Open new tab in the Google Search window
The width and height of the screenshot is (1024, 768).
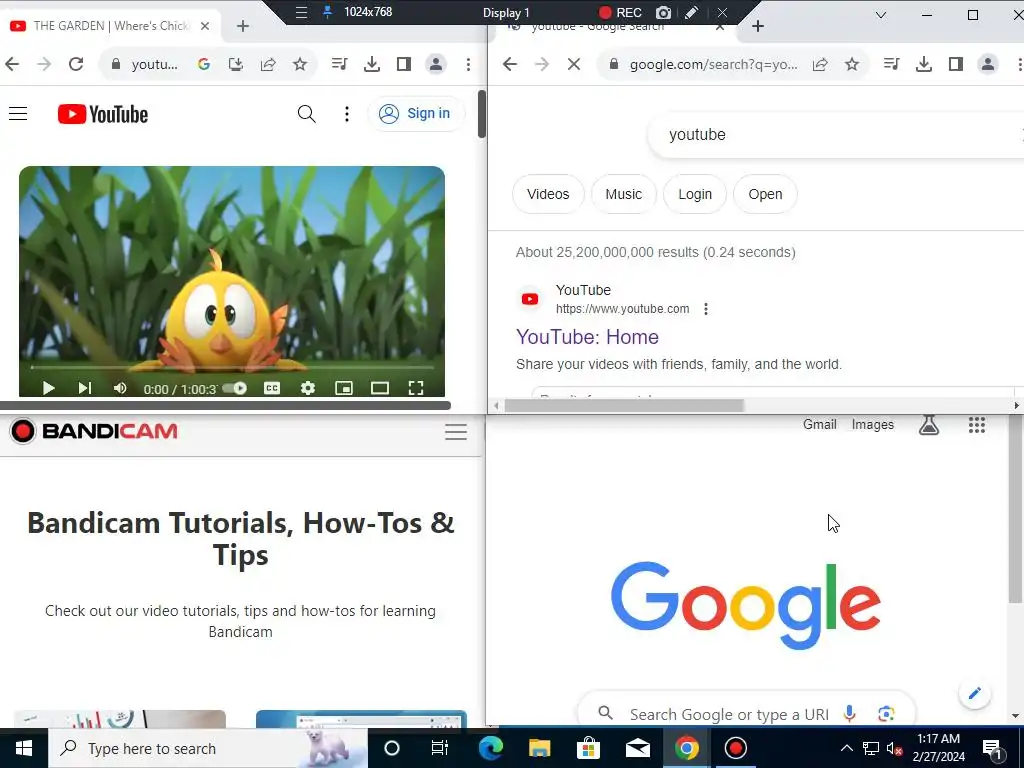point(758,26)
